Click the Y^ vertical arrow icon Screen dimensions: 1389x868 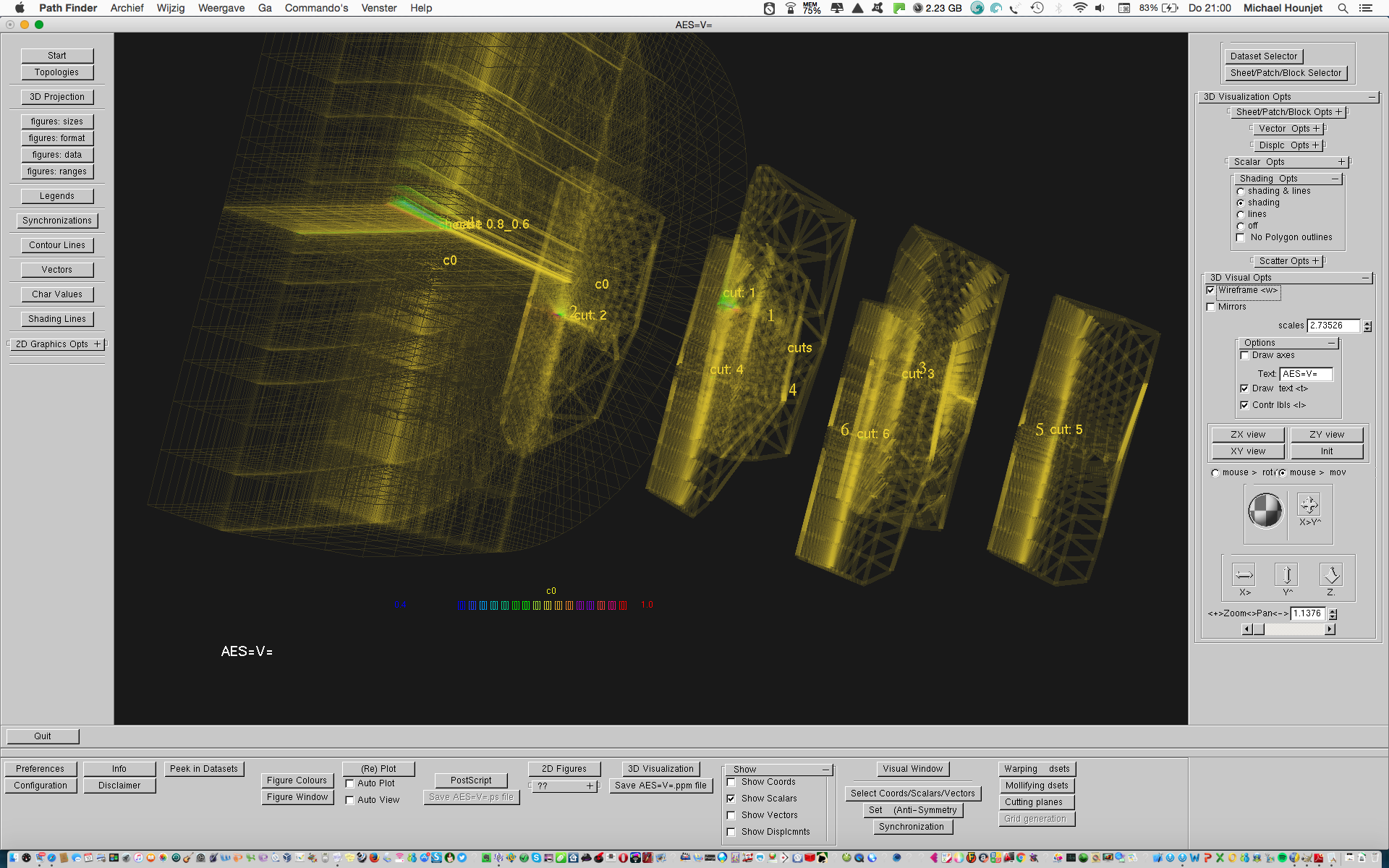click(1287, 575)
